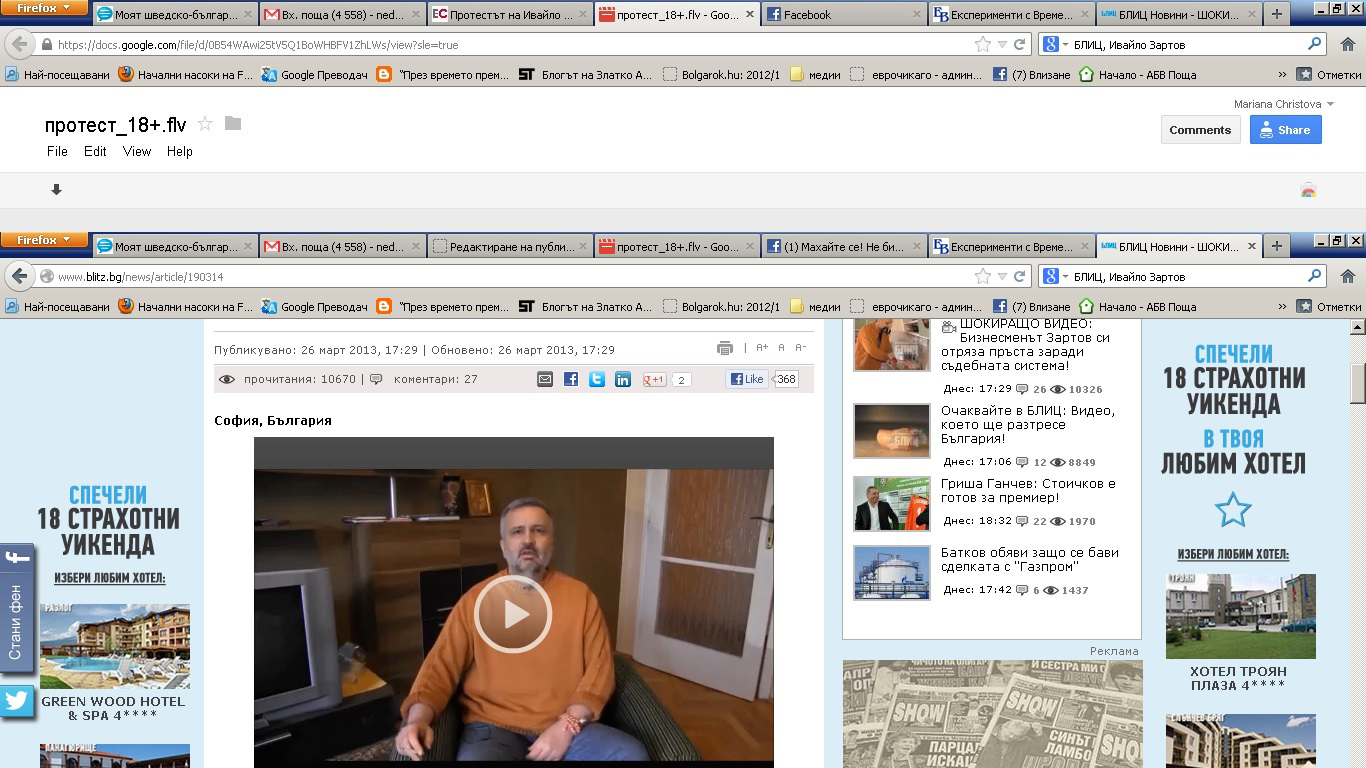Open the File menu in Google Drive
1366x768 pixels.
[x=57, y=152]
